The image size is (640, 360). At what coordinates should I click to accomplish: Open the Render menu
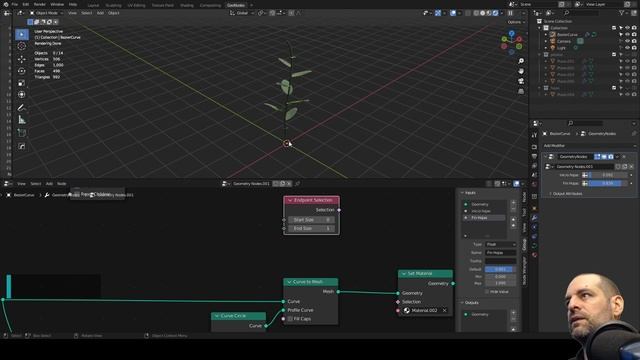[40, 4]
